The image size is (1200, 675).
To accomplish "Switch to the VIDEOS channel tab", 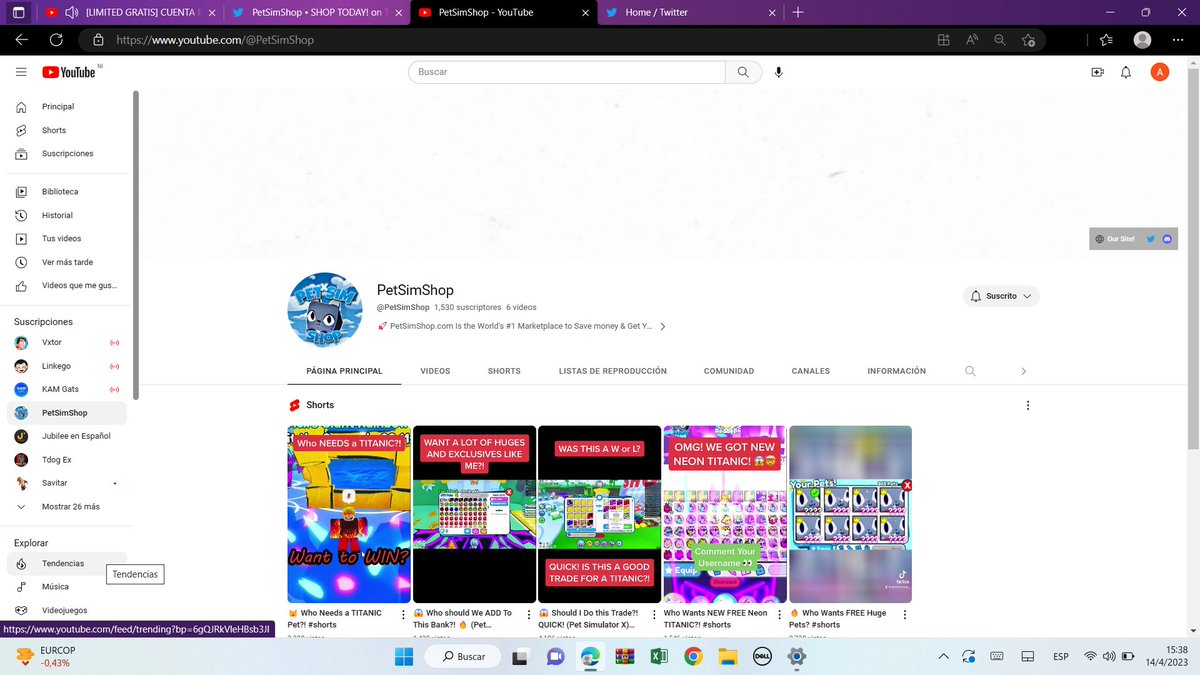I will (x=435, y=371).
